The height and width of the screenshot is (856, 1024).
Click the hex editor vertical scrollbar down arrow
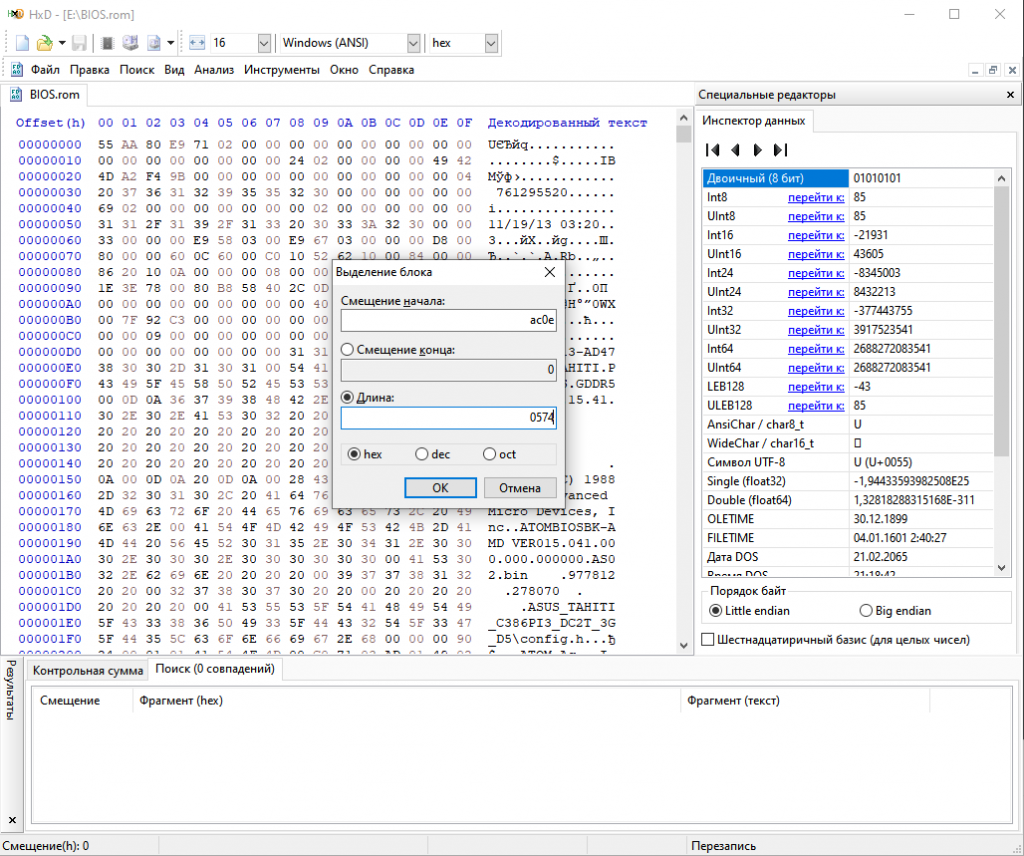tap(684, 645)
